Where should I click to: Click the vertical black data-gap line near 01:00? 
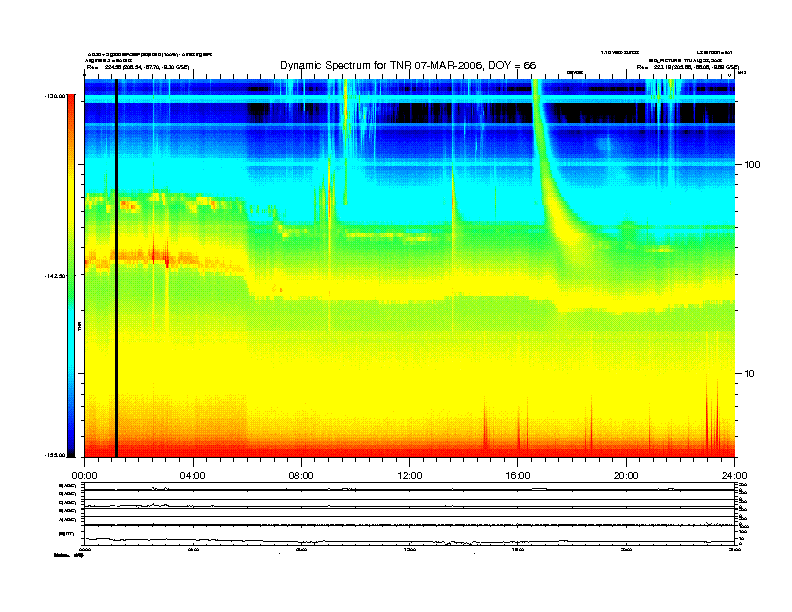click(117, 268)
